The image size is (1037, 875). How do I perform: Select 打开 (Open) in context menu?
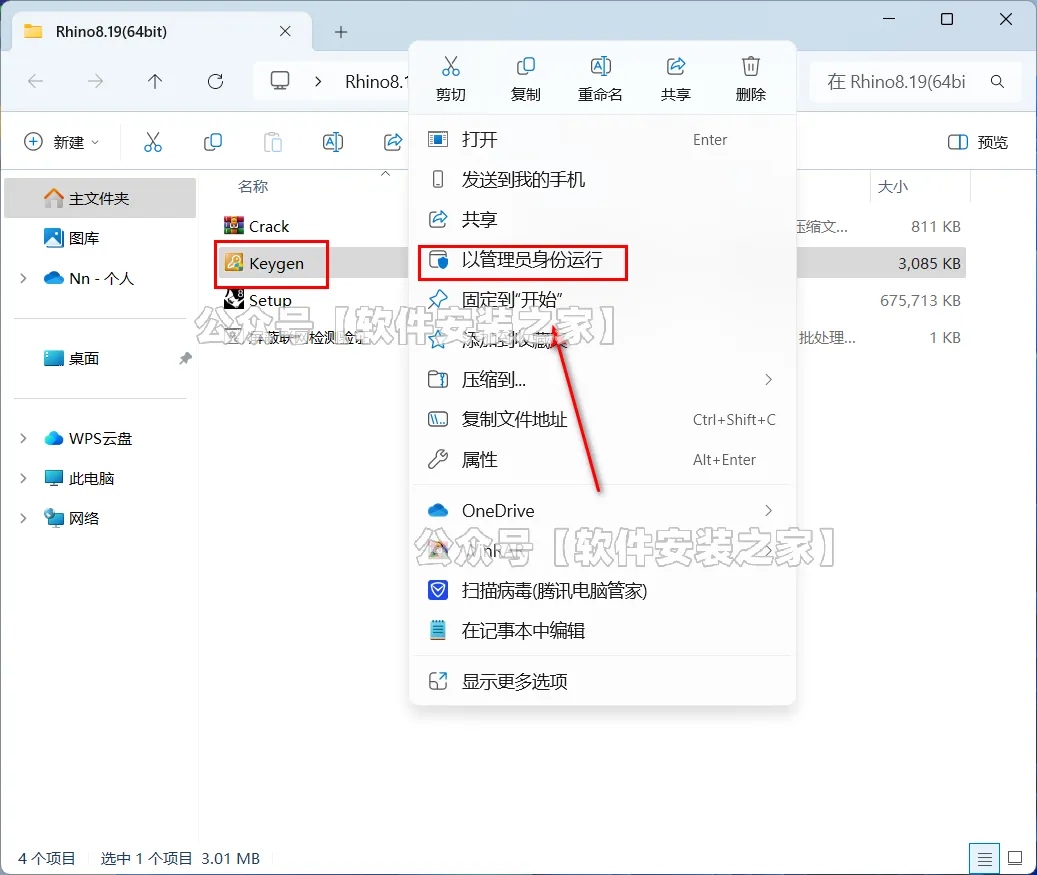602,140
